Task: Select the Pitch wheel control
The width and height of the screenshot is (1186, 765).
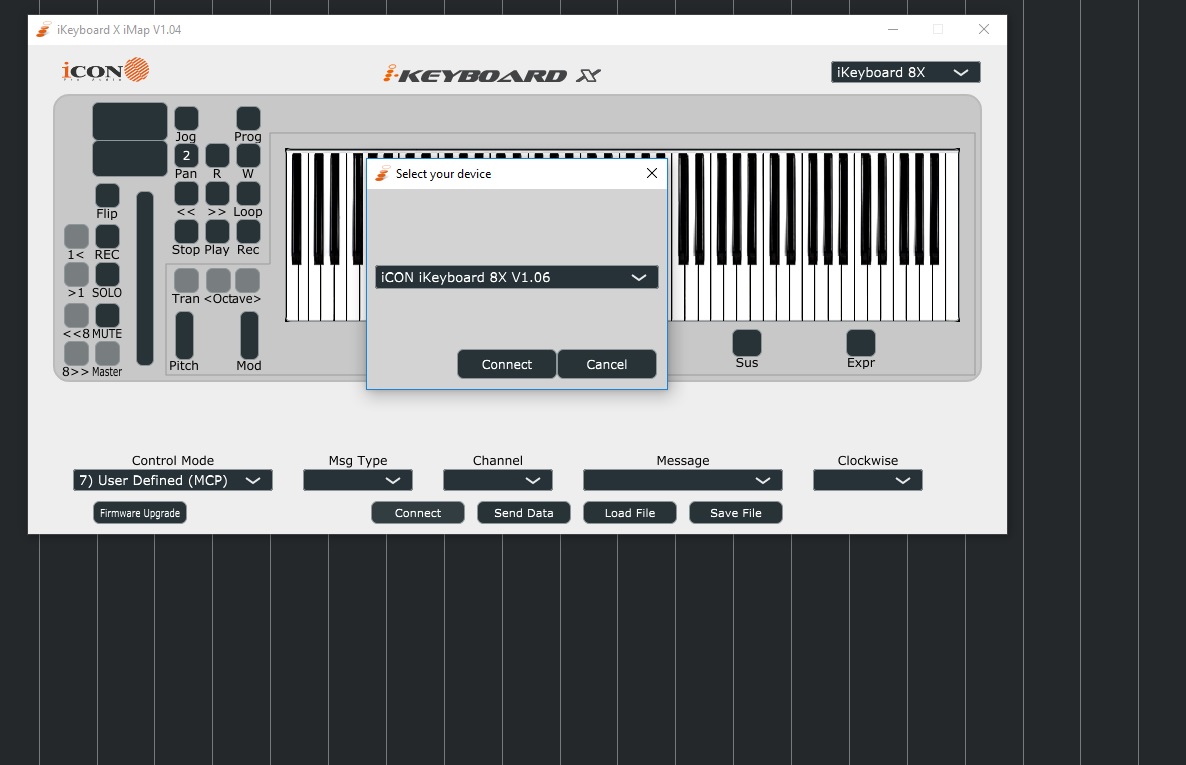Action: point(185,335)
